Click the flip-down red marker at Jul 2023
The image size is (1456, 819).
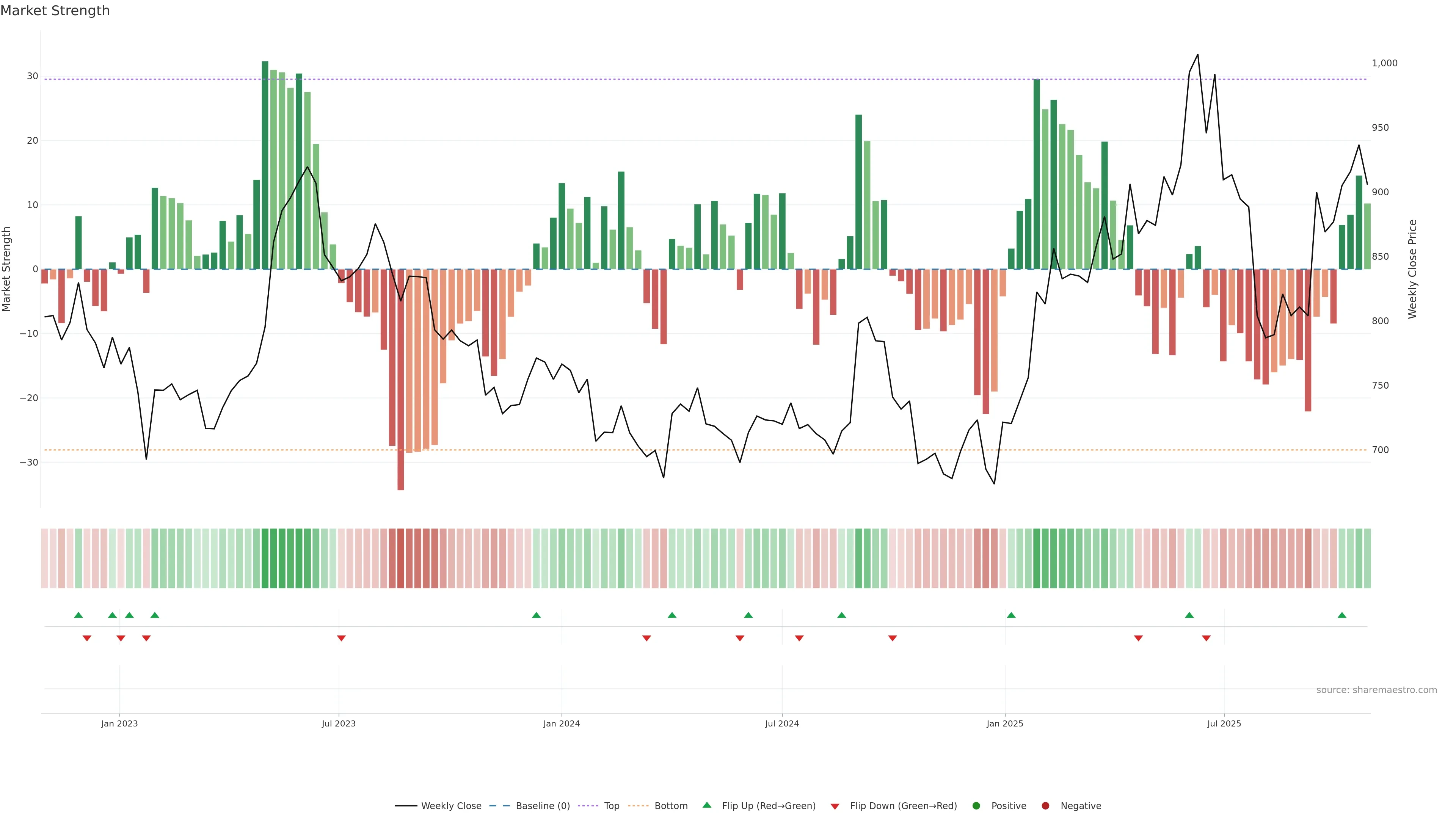(x=341, y=638)
